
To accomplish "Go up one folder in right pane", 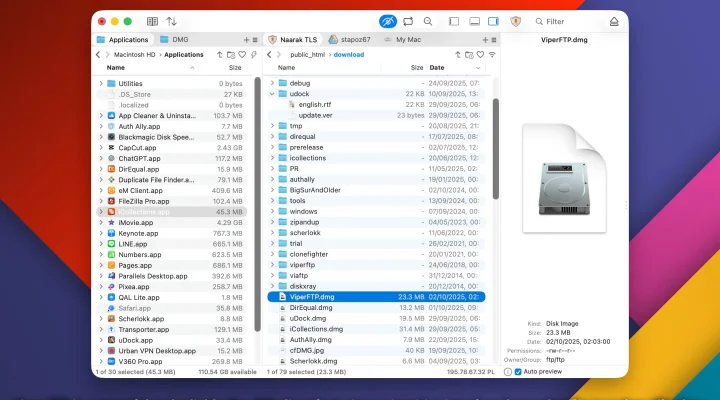I will 458,55.
